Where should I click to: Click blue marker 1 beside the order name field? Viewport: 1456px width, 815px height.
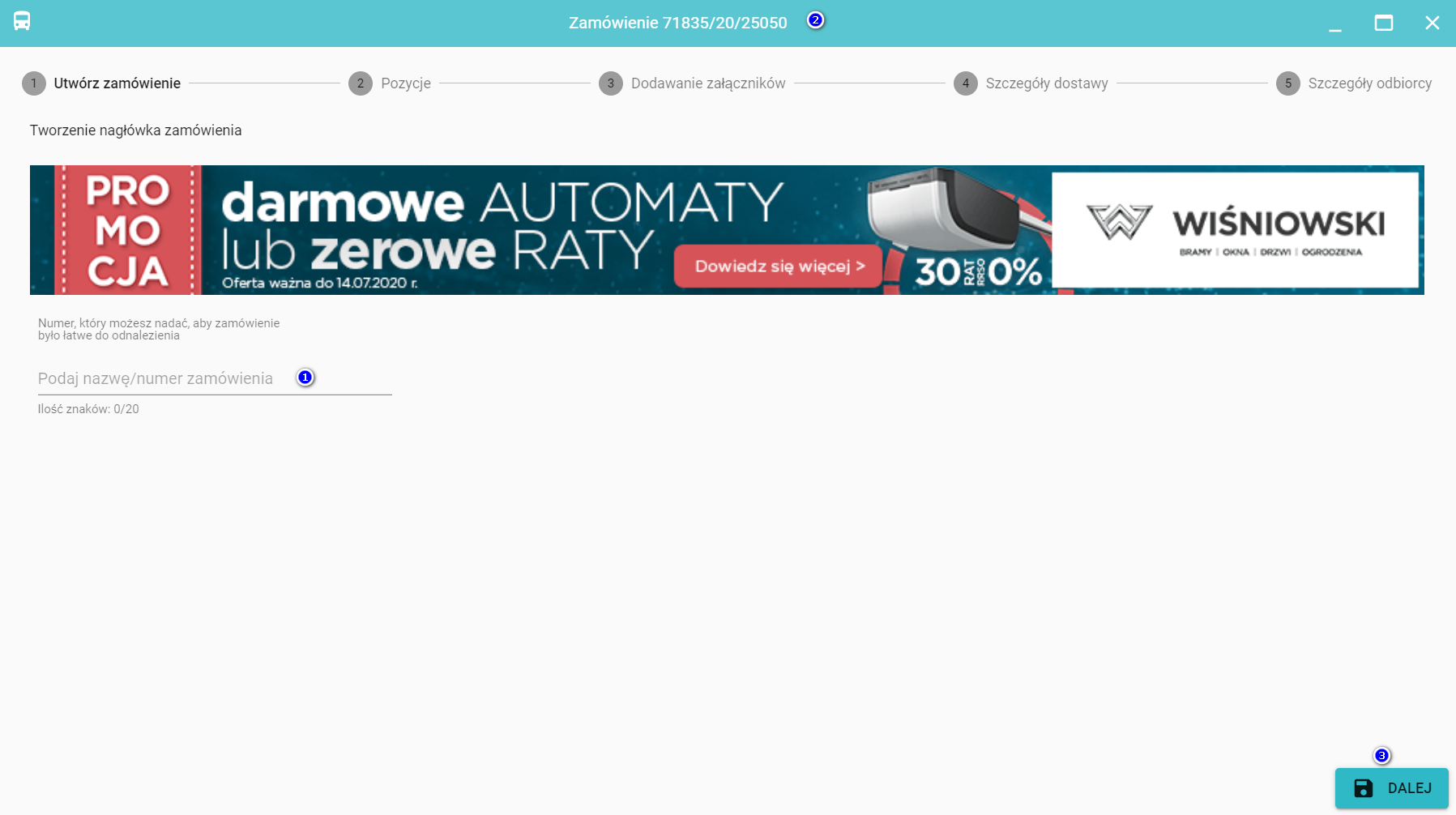tap(305, 378)
